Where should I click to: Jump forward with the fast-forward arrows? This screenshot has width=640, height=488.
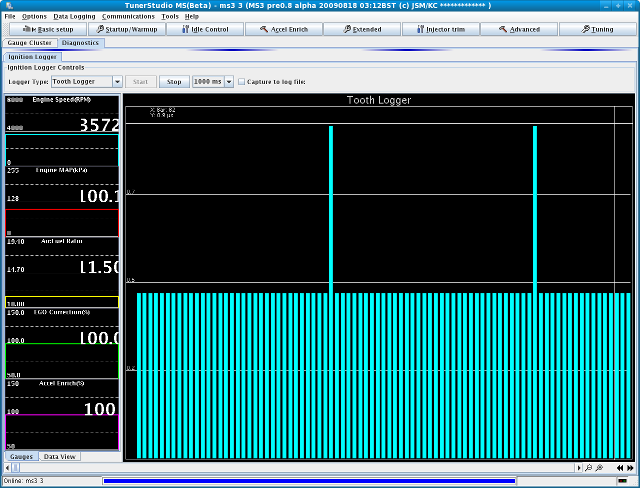coord(630,467)
